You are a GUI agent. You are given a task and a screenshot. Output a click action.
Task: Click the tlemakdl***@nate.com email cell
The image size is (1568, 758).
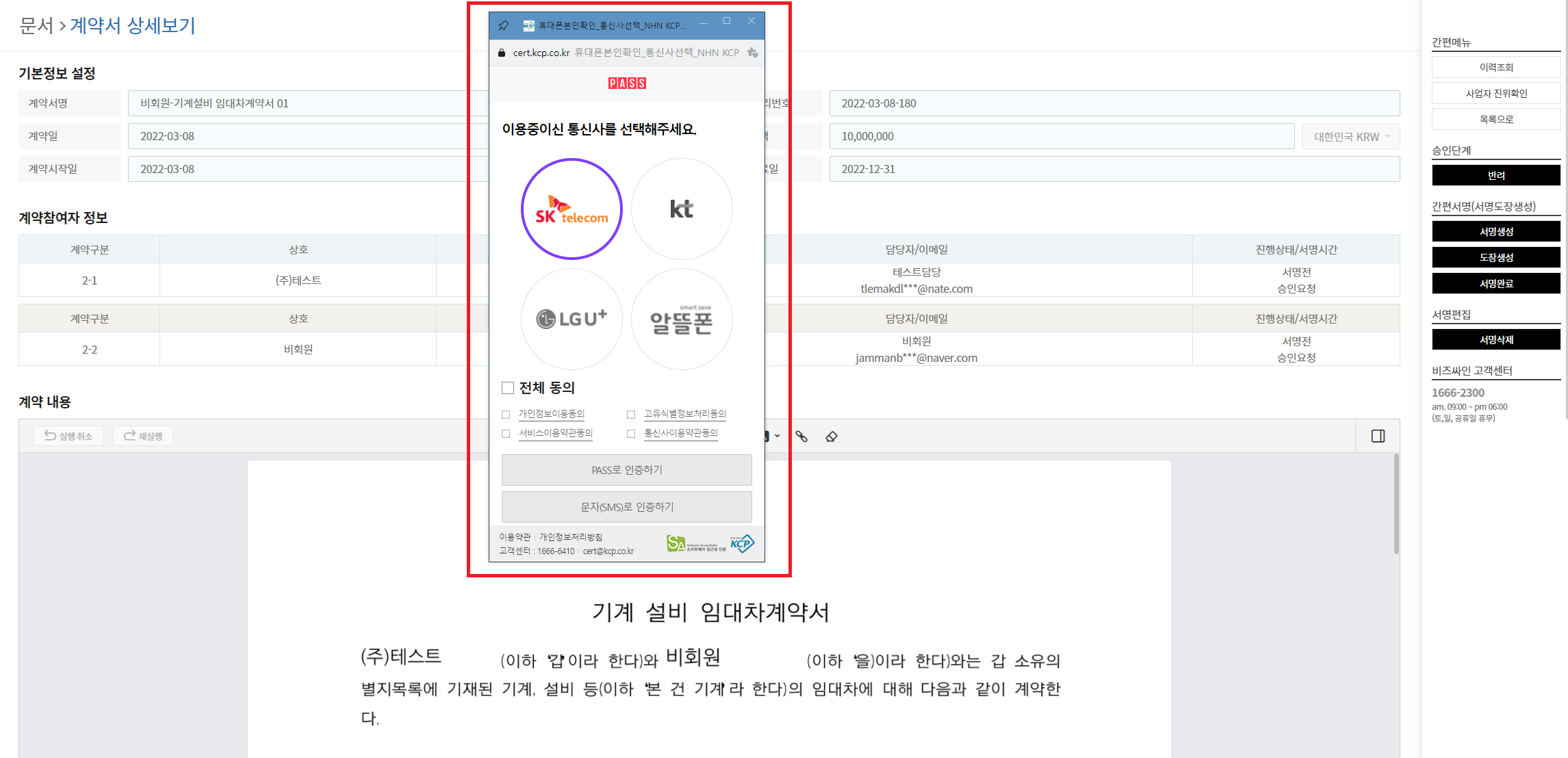coord(916,289)
